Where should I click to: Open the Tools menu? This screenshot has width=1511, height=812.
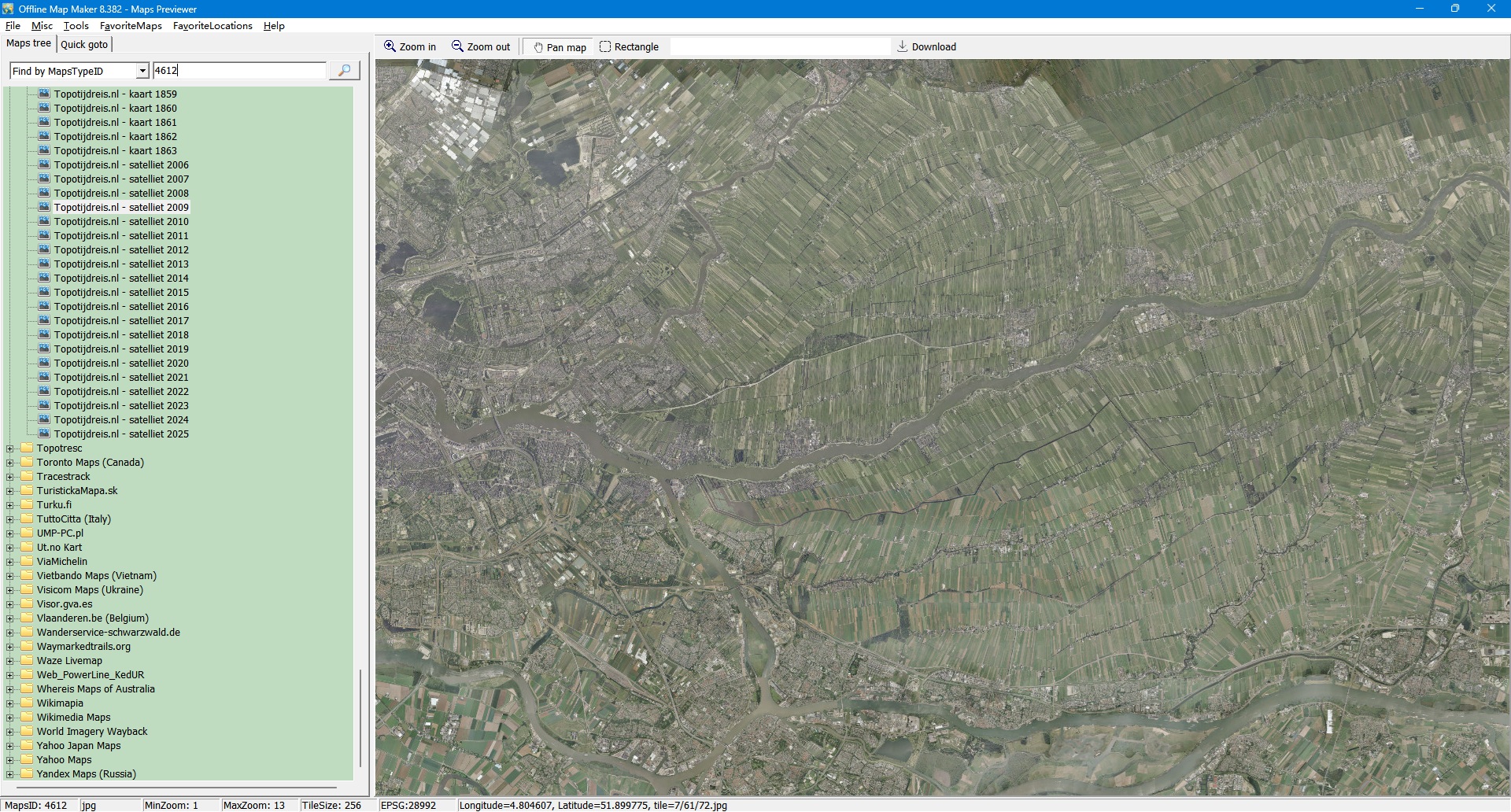coord(76,26)
